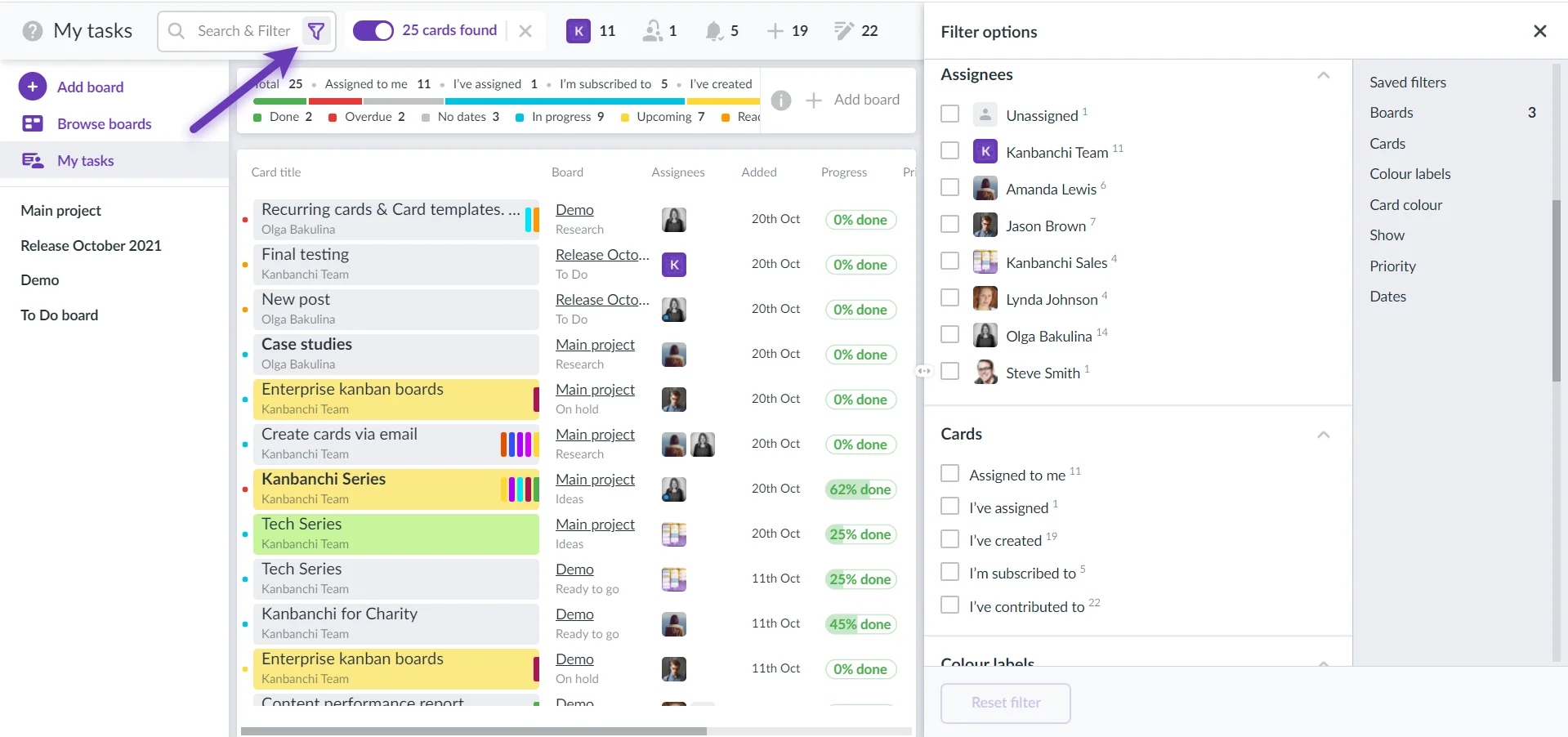Click the Kanbanchi Team K counter icon
This screenshot has width=1568, height=737.
coord(579,31)
